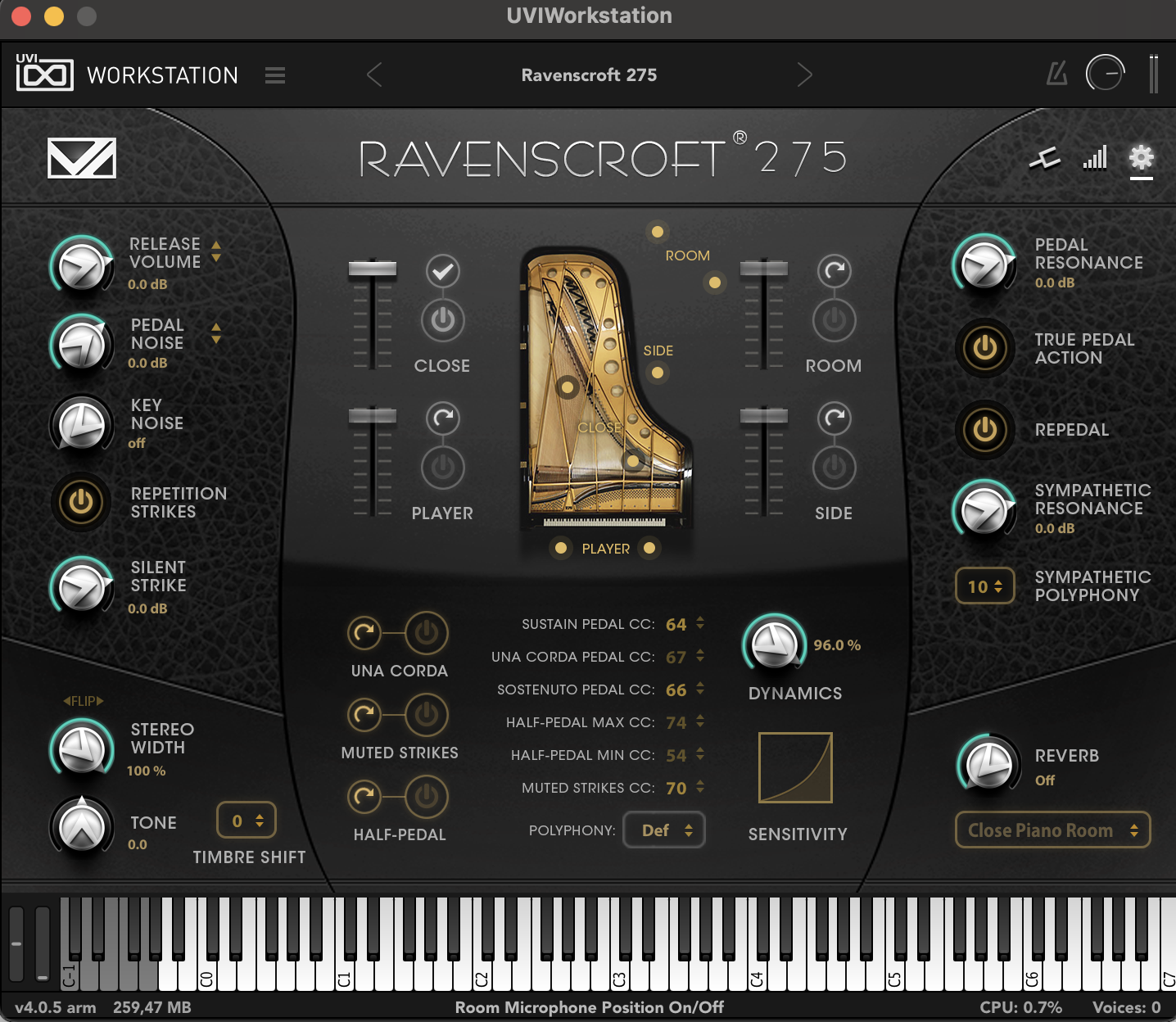The width and height of the screenshot is (1176, 1022).
Task: Adjust SOSTENUTO PEDAL CC stepper arrows
Action: point(700,689)
